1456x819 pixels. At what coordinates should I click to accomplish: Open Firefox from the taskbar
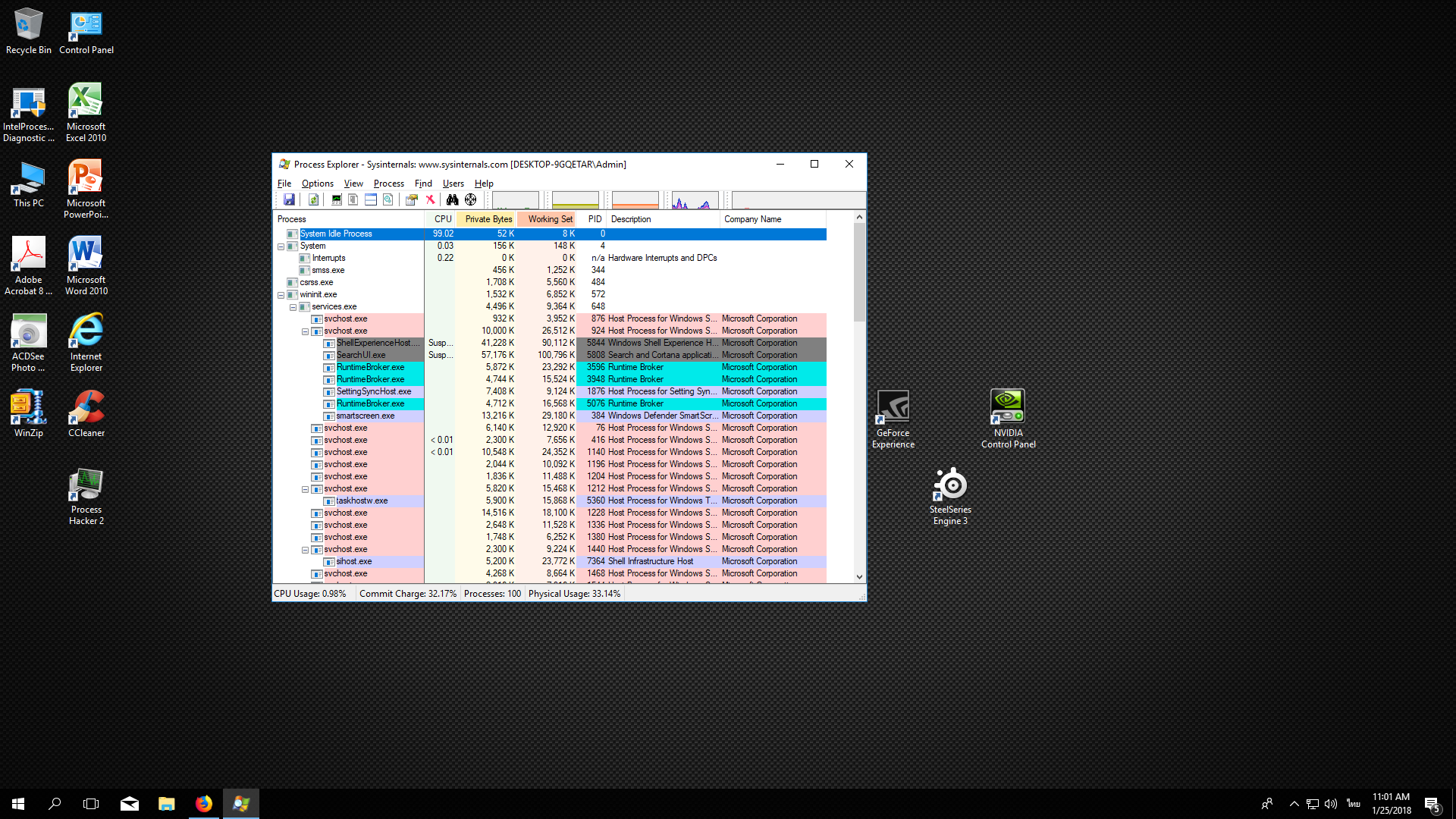[x=204, y=804]
